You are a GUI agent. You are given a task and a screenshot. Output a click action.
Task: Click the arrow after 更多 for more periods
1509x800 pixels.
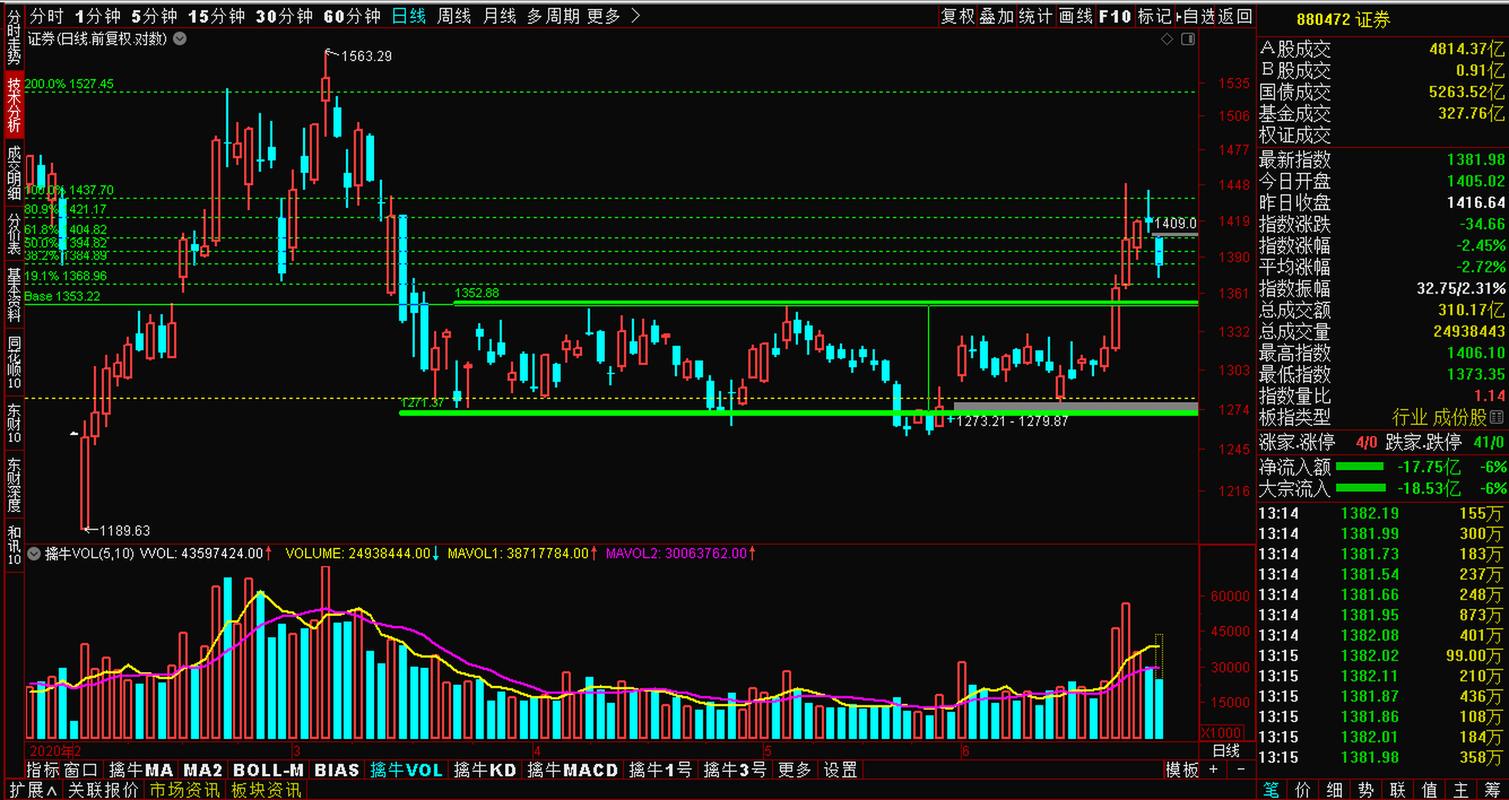click(636, 16)
